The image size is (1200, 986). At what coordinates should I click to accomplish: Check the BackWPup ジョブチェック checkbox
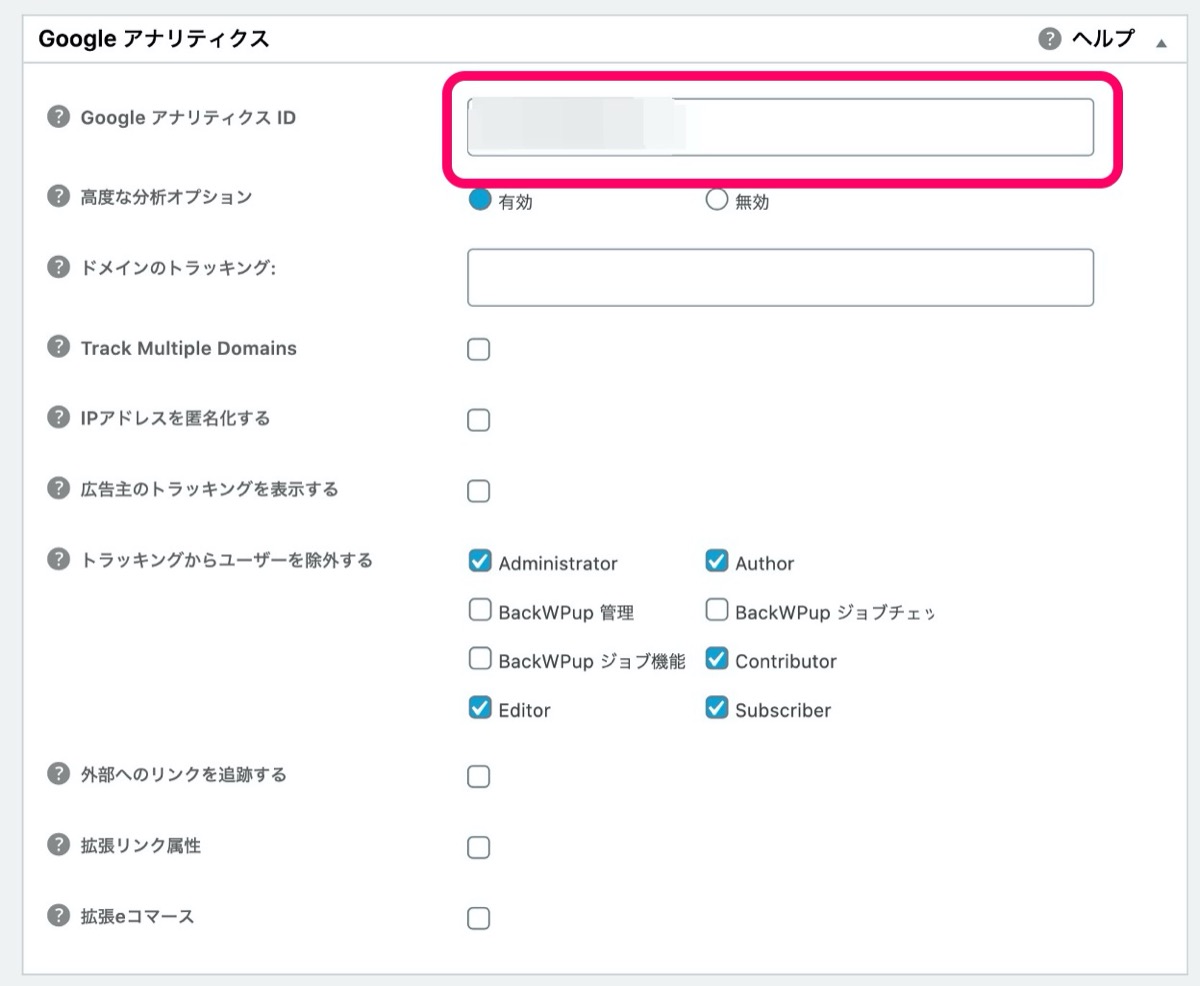tap(716, 610)
